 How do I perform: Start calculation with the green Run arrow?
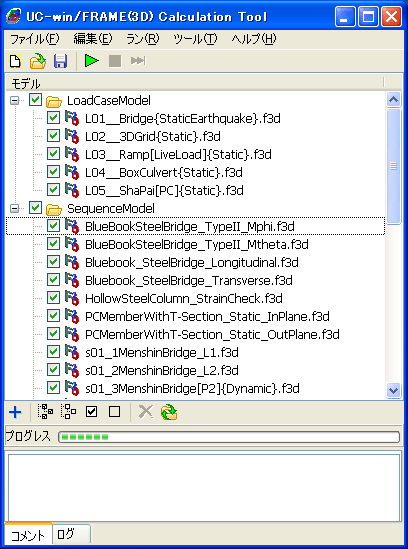click(x=92, y=61)
